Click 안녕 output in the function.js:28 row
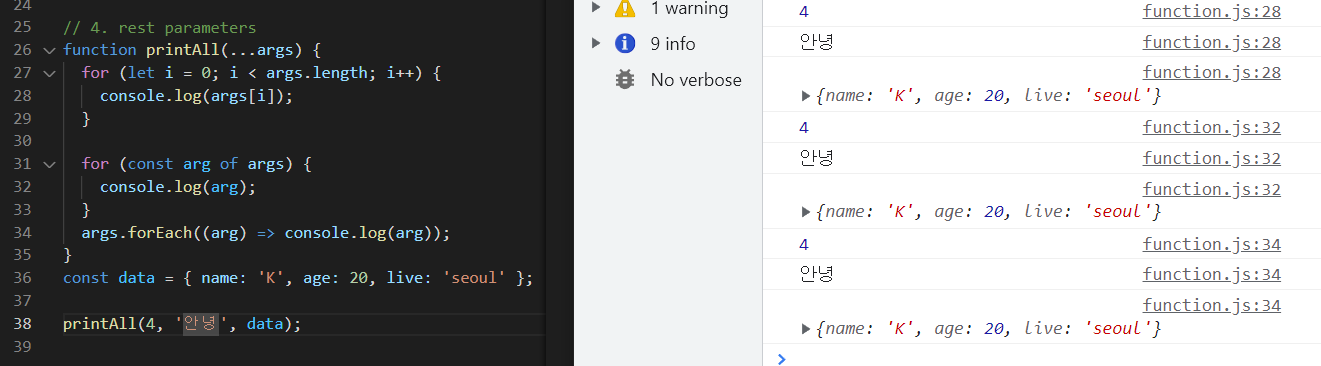Image resolution: width=1321 pixels, height=366 pixels. pyautogui.click(x=817, y=42)
